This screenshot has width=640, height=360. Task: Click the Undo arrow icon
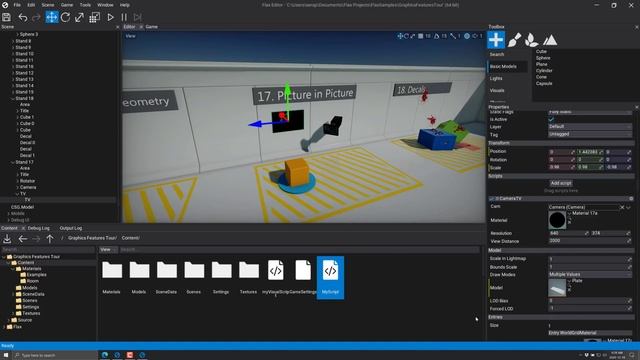(23, 17)
